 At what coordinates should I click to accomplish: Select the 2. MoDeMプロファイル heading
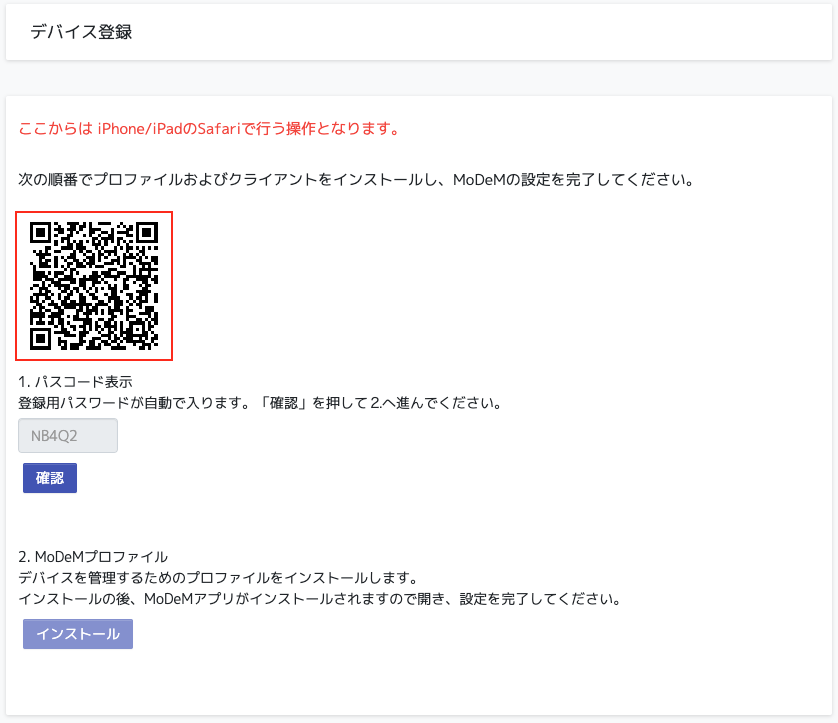pos(93,556)
